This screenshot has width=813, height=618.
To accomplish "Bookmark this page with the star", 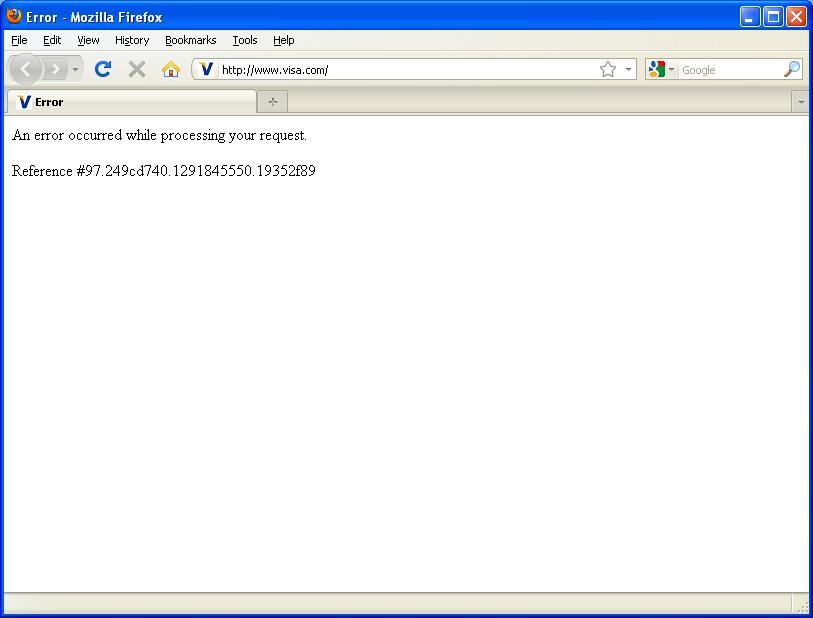I will click(607, 69).
